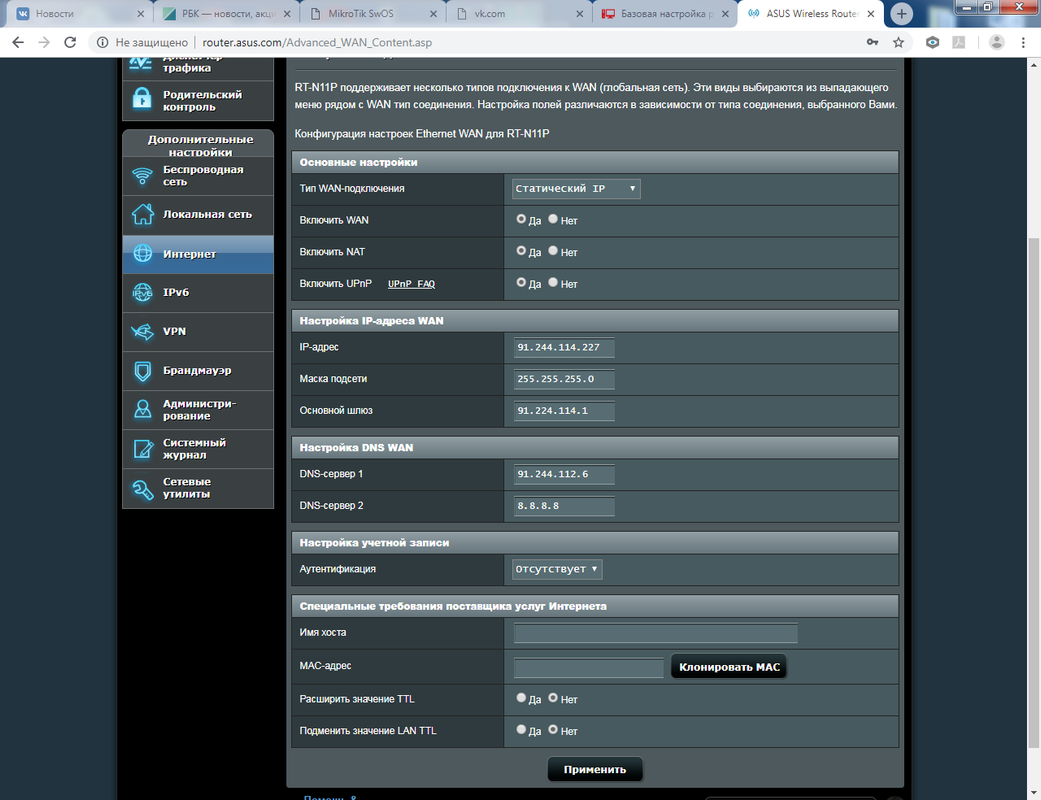
Task: Open a new browser tab
Action: [901, 13]
